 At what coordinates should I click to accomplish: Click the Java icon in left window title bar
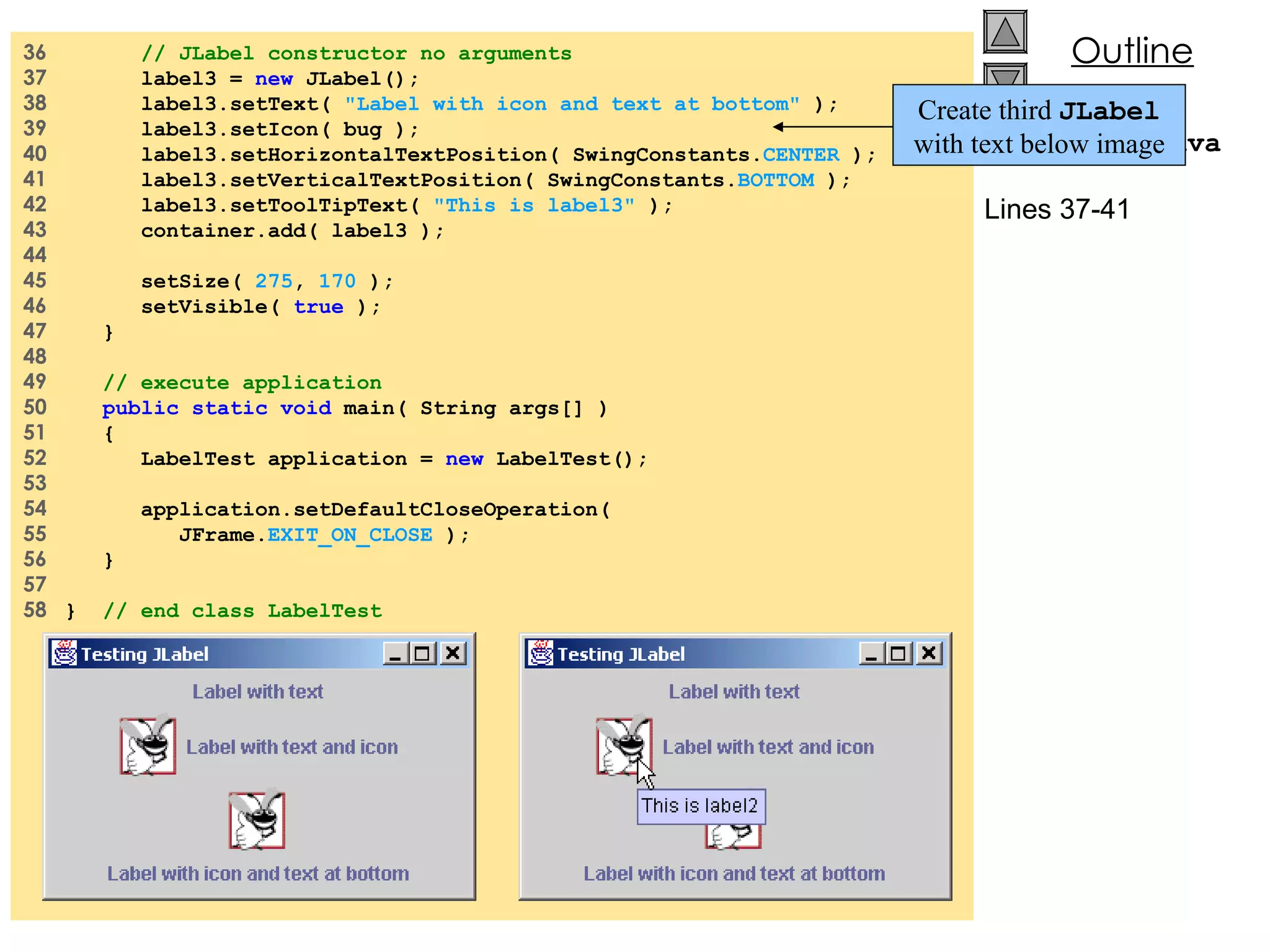[64, 653]
